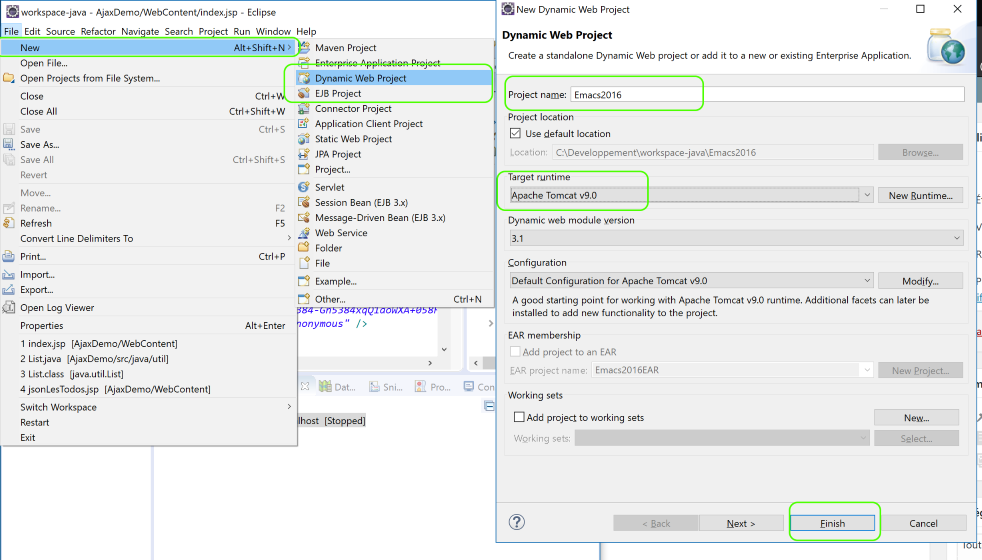Image resolution: width=982 pixels, height=560 pixels.
Task: Open the Configuration dropdown
Action: point(867,281)
